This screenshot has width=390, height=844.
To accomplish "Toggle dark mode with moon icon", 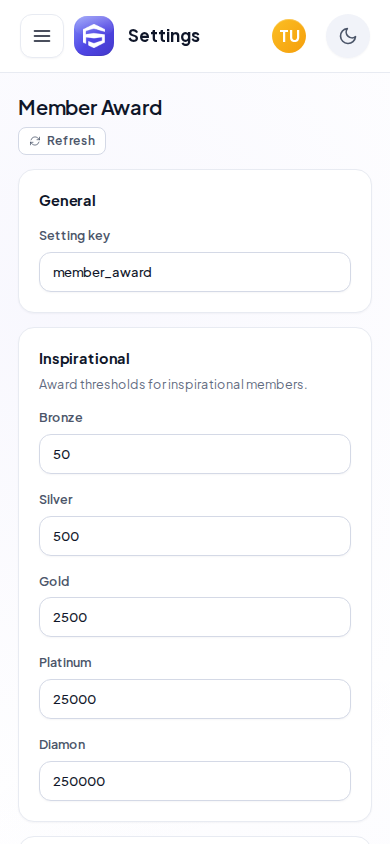I will [348, 36].
